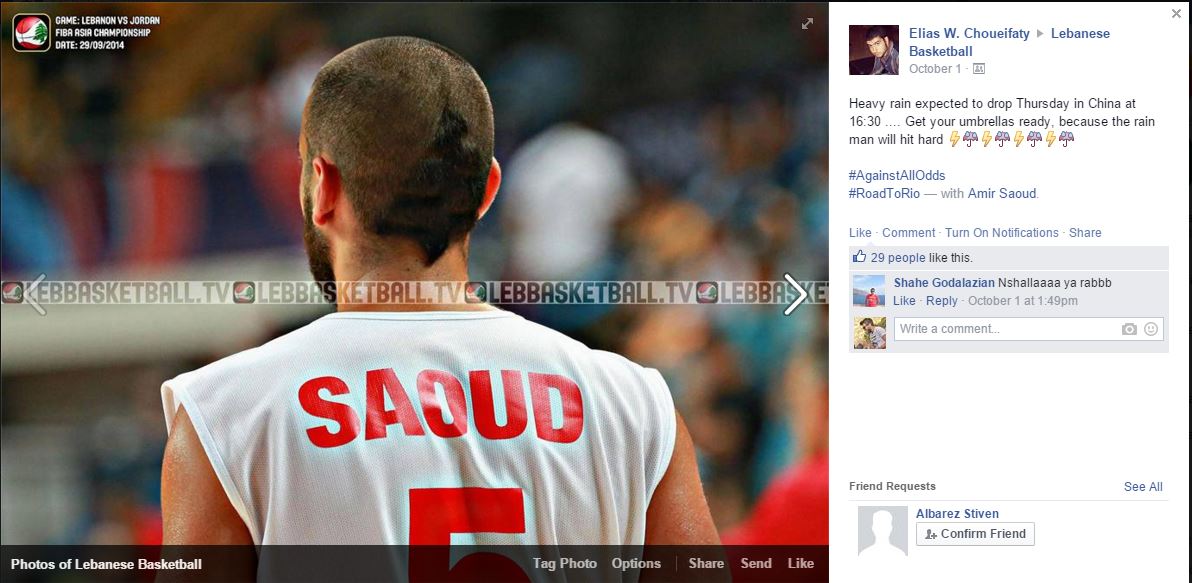This screenshot has height=583, width=1192.
Task: Go to the previous photo arrow
Action: tap(35, 294)
